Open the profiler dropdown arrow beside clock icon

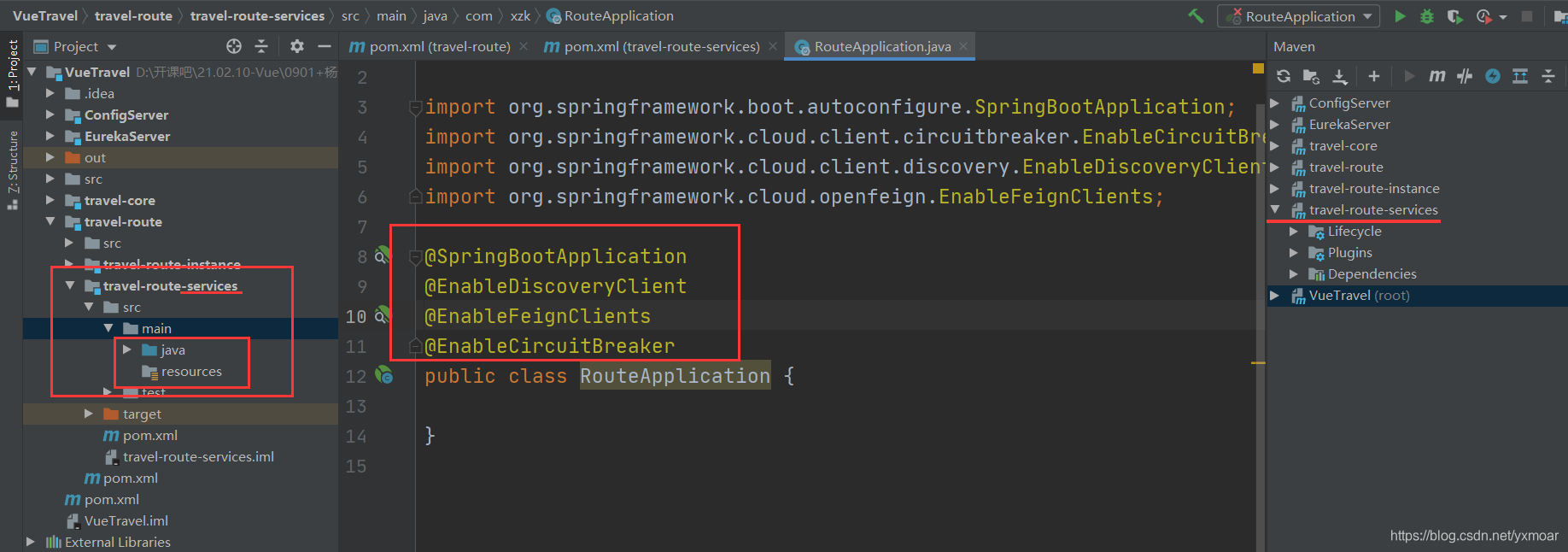(1502, 17)
